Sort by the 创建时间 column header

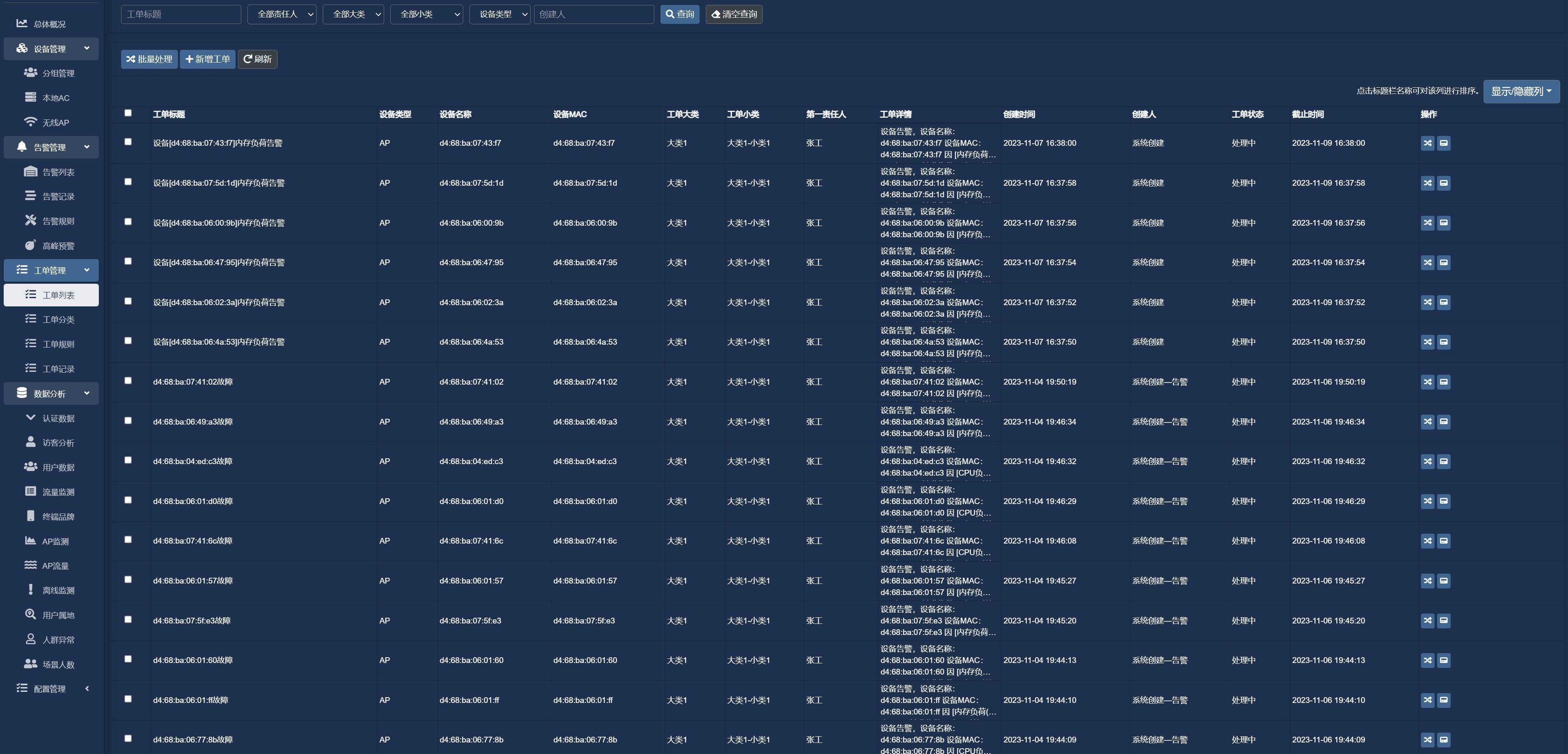click(x=1018, y=114)
